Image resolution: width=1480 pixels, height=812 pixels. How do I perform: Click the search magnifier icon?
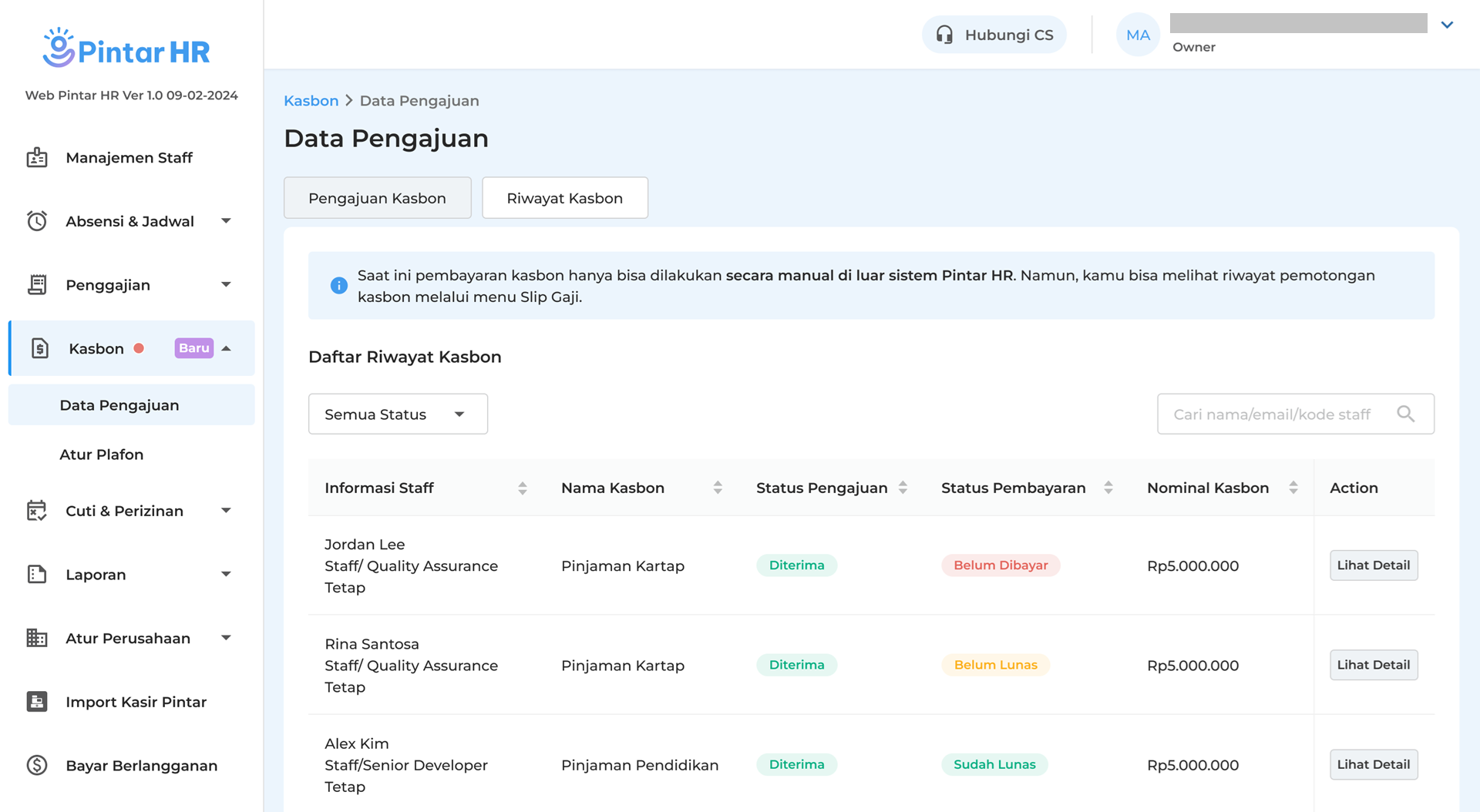[x=1405, y=414]
